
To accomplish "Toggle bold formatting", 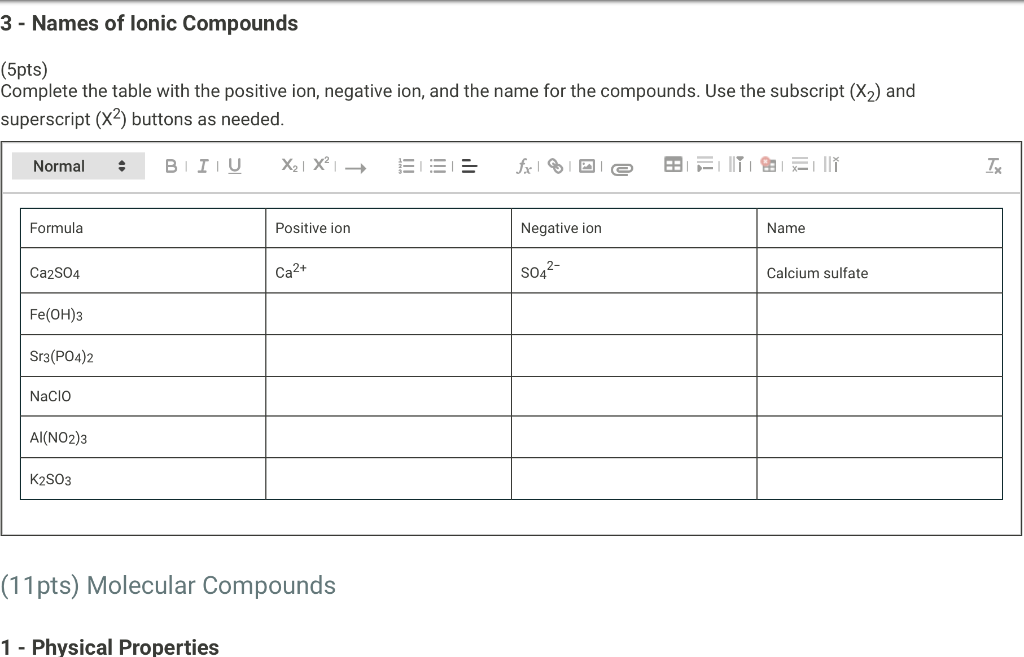I will pos(169,166).
